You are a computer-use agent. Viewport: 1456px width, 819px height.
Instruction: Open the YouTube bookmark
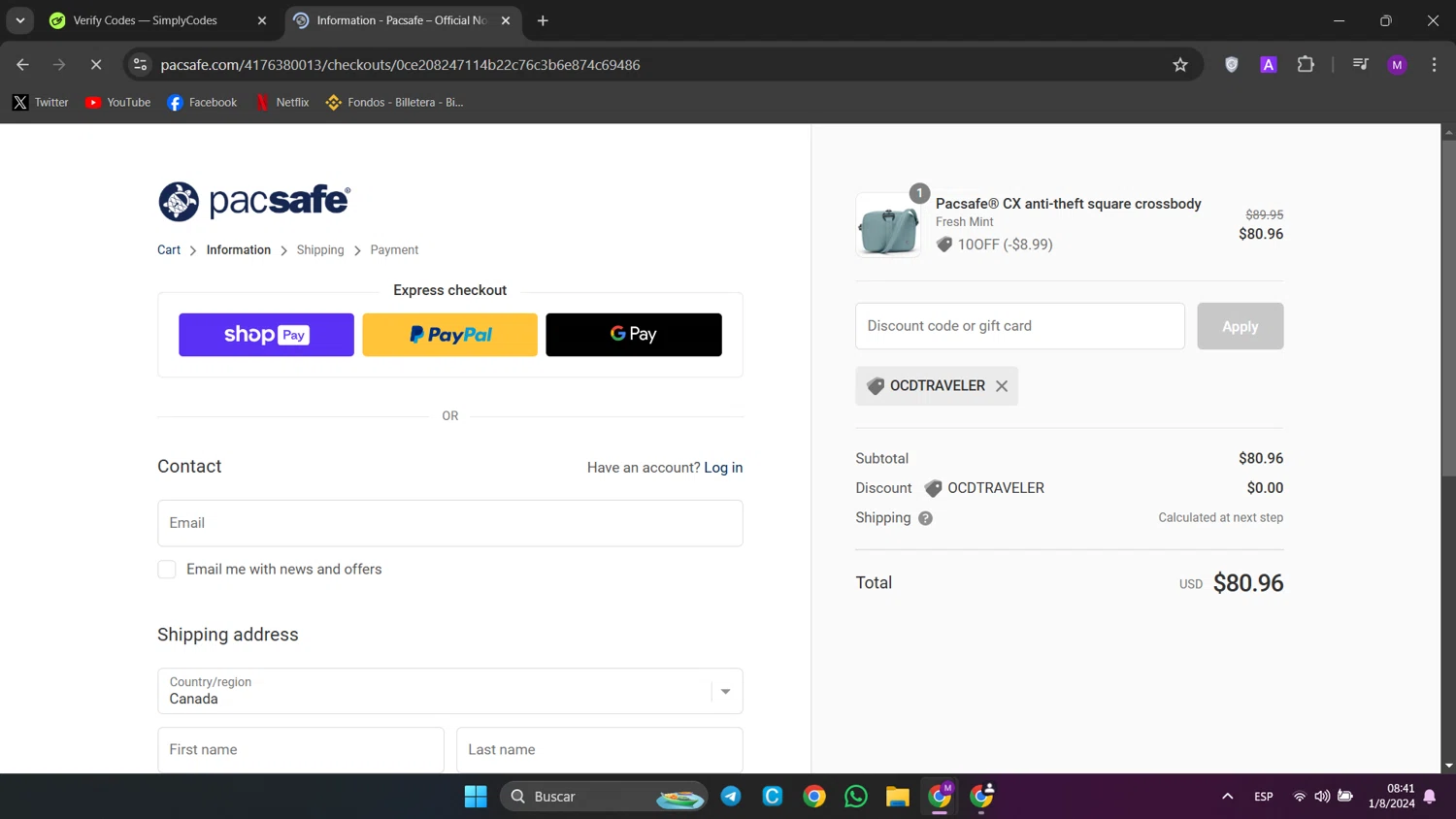(x=117, y=102)
